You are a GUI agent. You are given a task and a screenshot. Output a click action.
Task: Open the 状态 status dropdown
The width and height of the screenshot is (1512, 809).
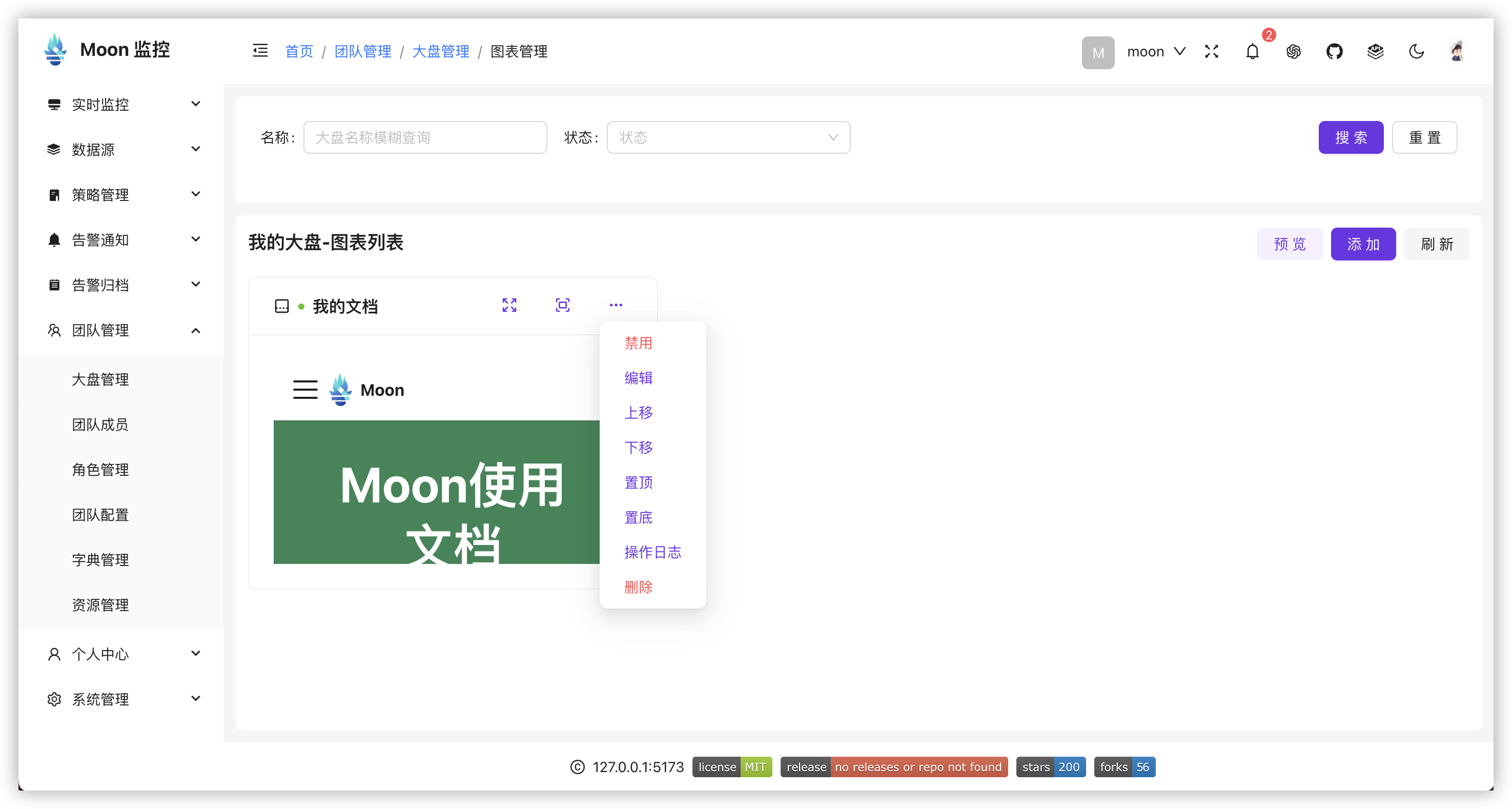pos(728,137)
